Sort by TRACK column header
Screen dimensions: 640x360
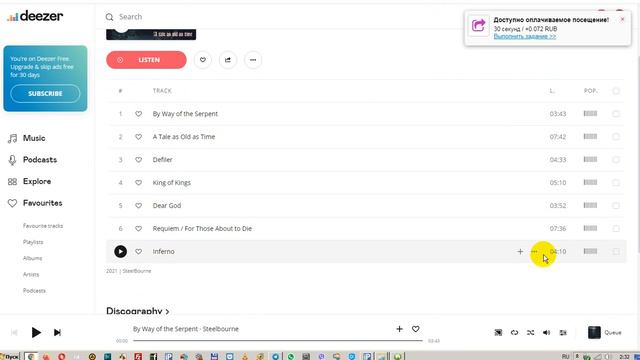(162, 91)
